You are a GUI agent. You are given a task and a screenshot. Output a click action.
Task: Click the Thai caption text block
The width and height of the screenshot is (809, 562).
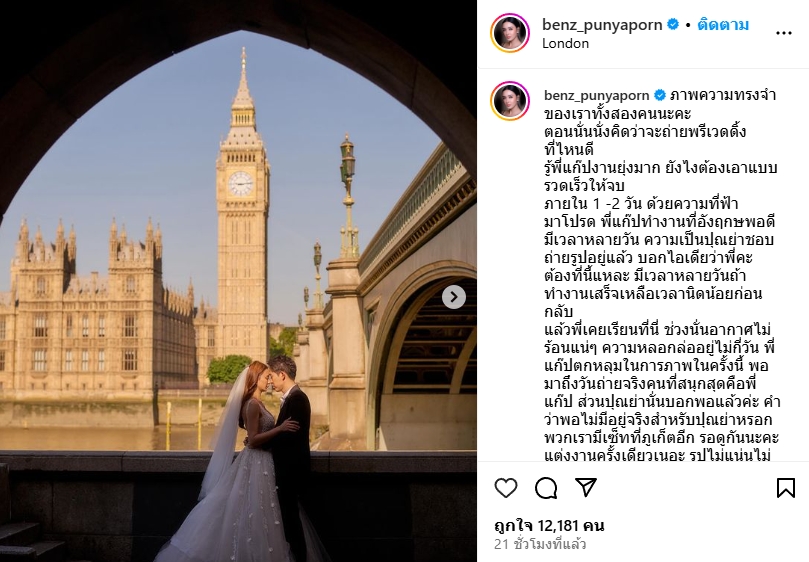point(661,275)
